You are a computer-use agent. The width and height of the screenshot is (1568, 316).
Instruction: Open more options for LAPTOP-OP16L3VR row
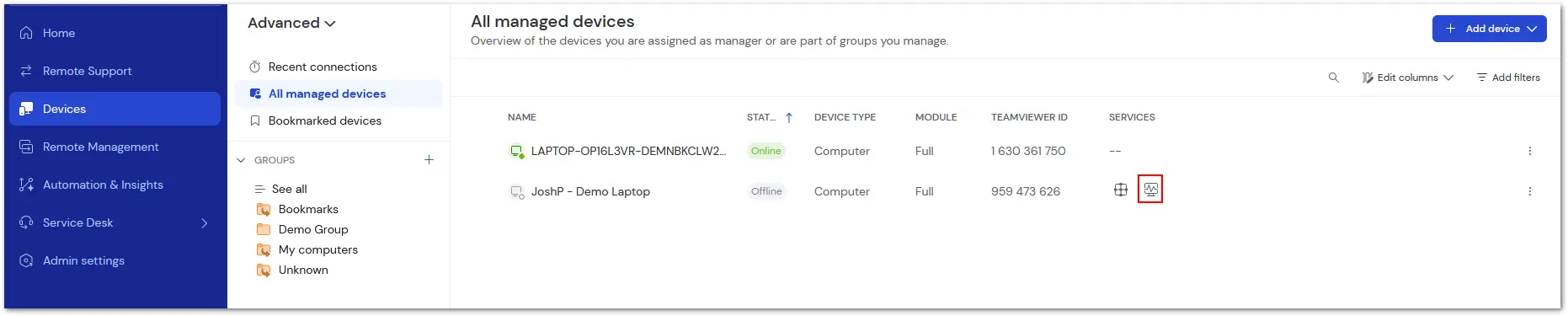[1529, 151]
